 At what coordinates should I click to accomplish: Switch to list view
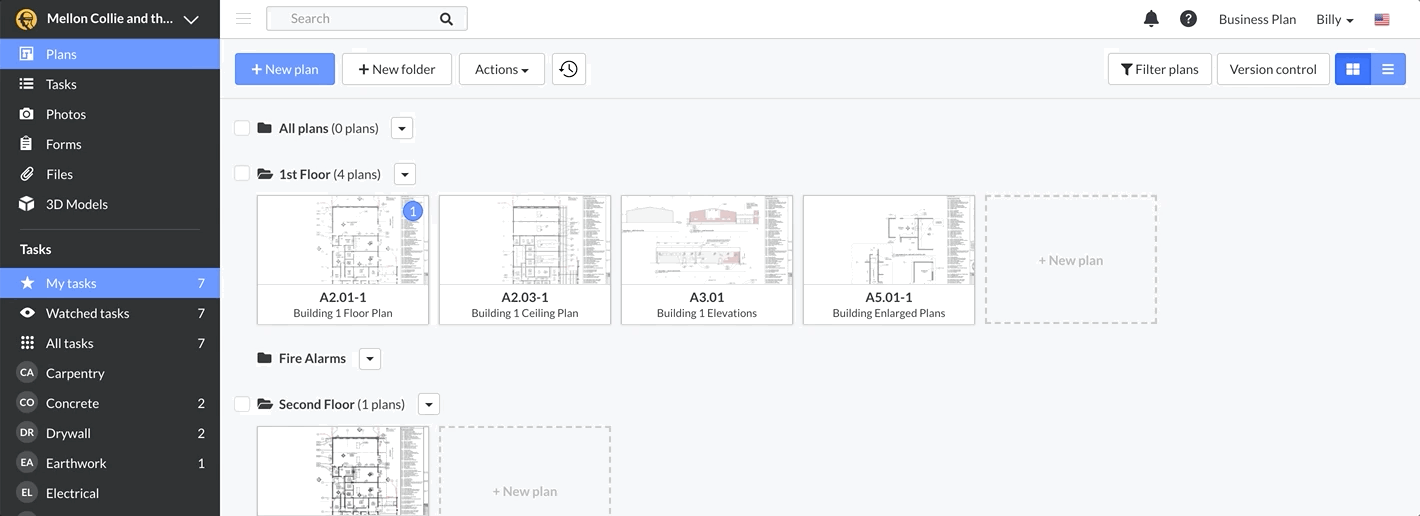1388,69
